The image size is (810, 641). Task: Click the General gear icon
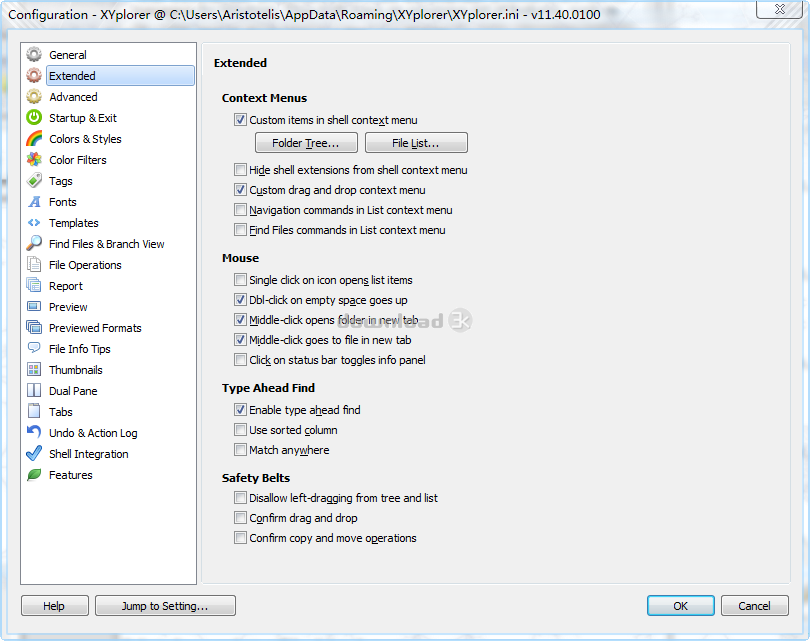click(x=34, y=54)
